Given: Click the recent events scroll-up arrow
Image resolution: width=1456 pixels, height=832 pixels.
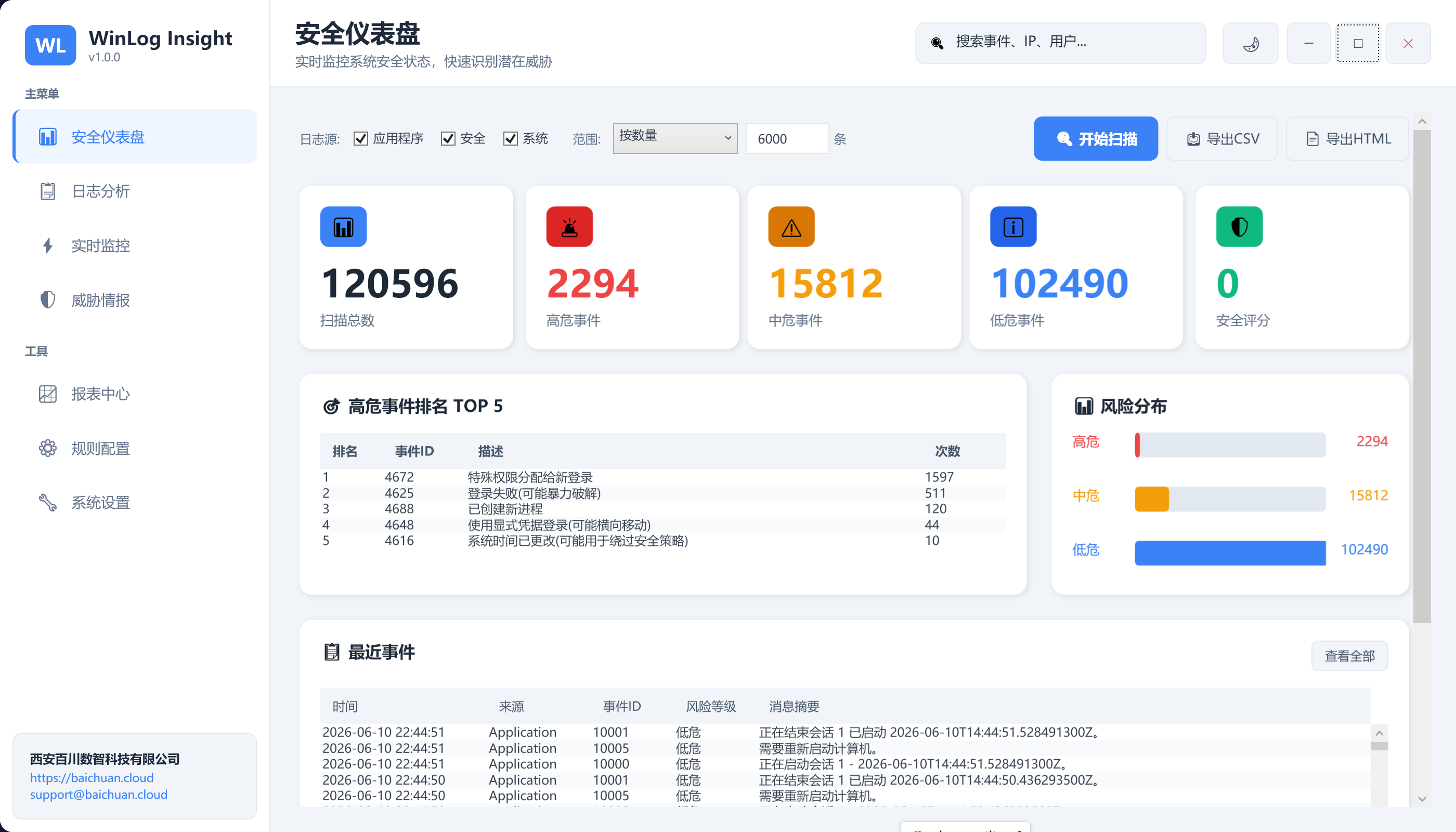Looking at the screenshot, I should coord(1379,733).
